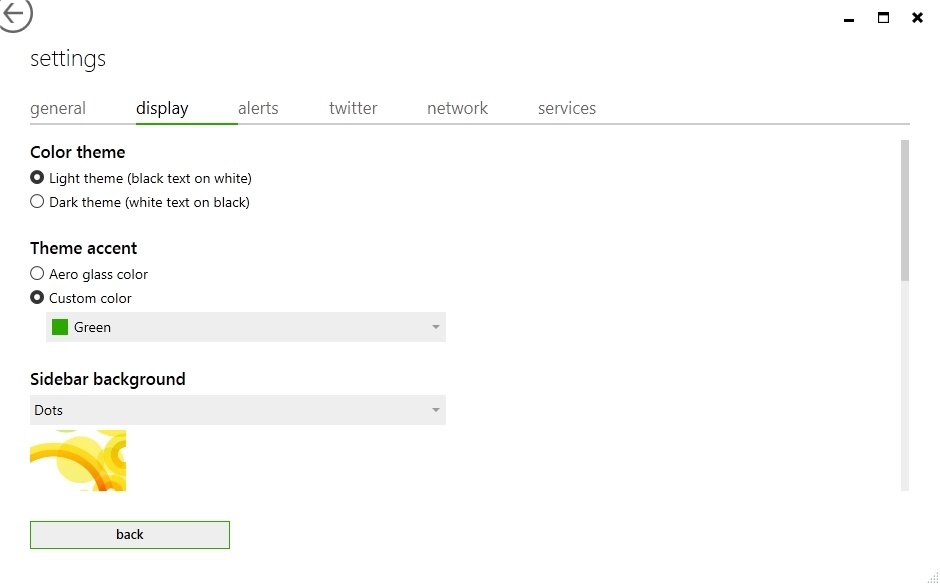This screenshot has width=940, height=585.
Task: Open the Theme accent color dropdown
Action: [x=245, y=326]
